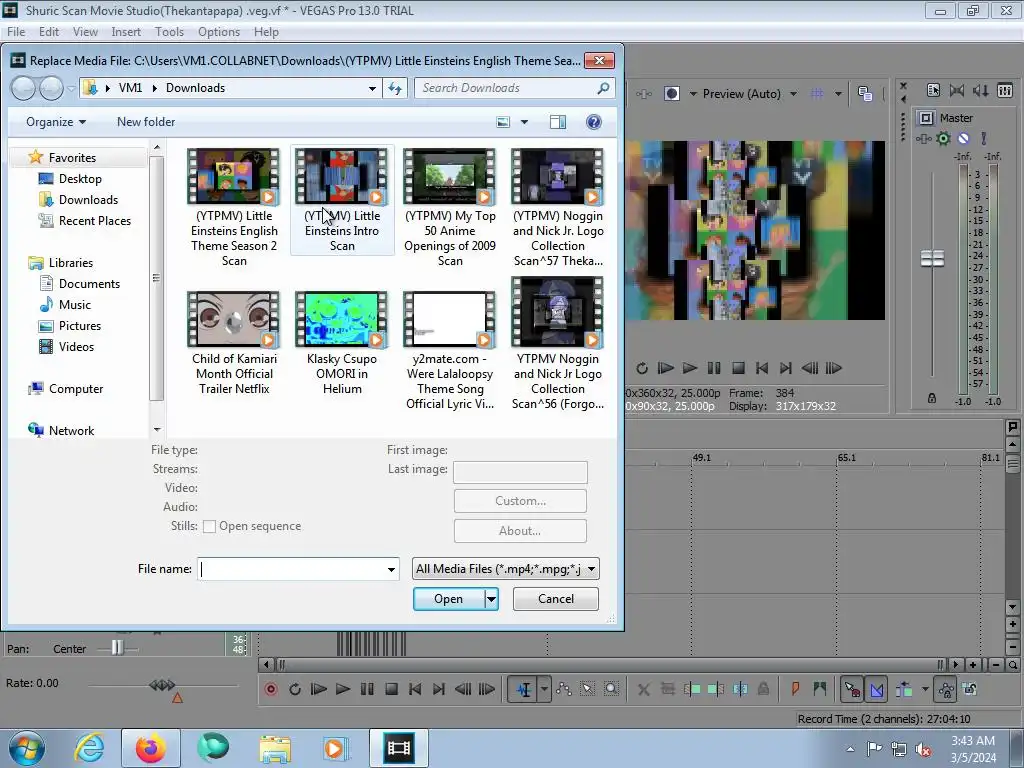The width and height of the screenshot is (1024, 768).
Task: Open Audio Properties icon in Master Bus toolbar
Action: (x=933, y=91)
